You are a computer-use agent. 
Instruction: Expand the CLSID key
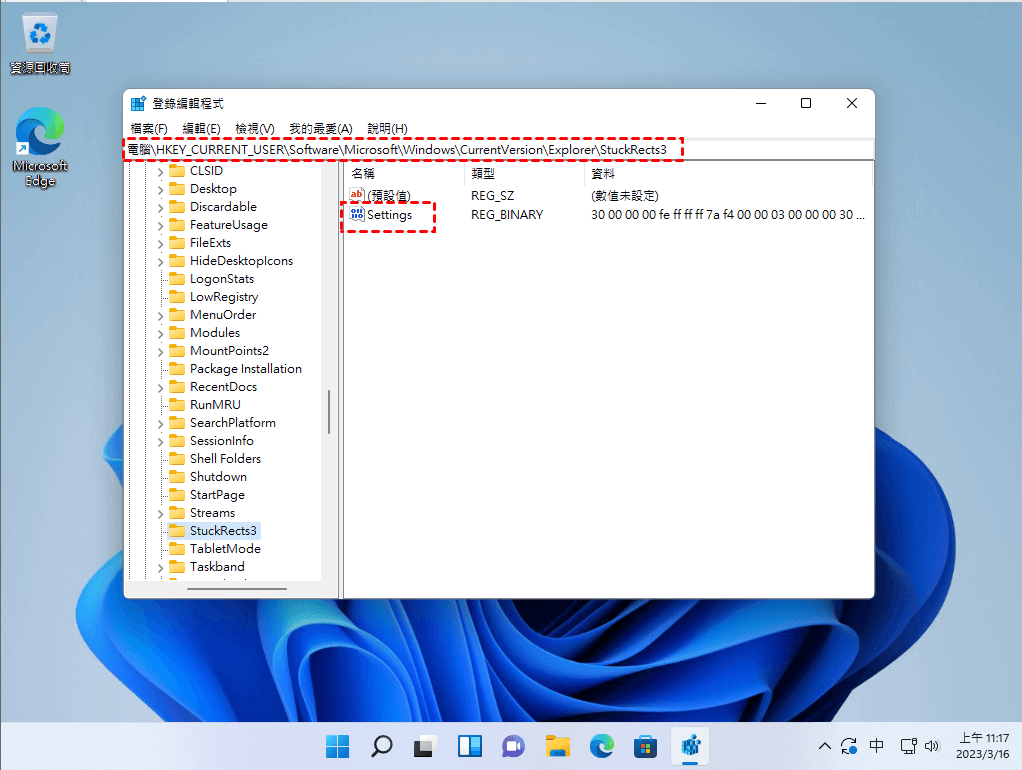(x=160, y=172)
